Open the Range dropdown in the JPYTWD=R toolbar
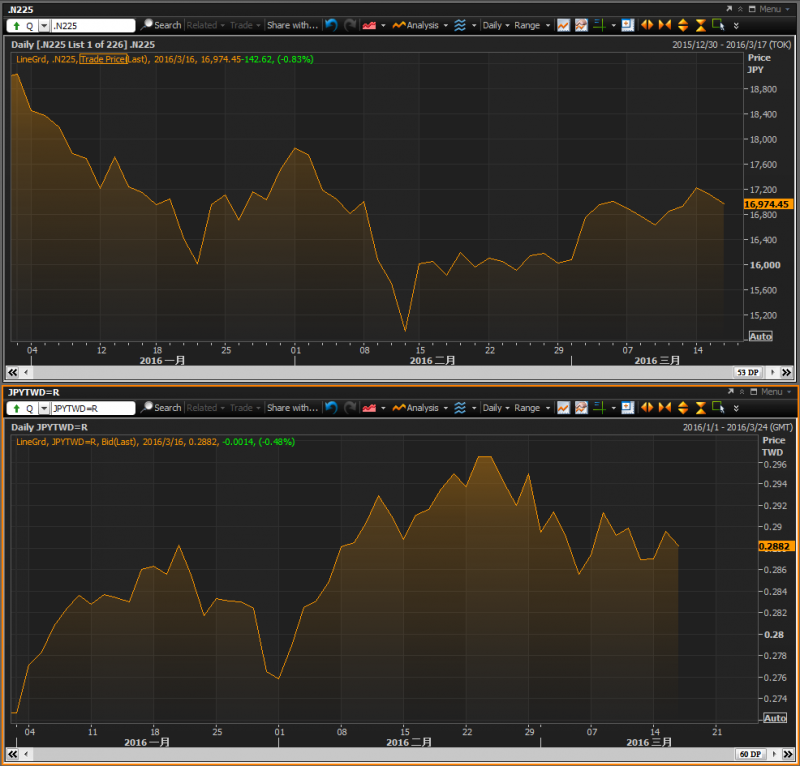 (x=532, y=408)
